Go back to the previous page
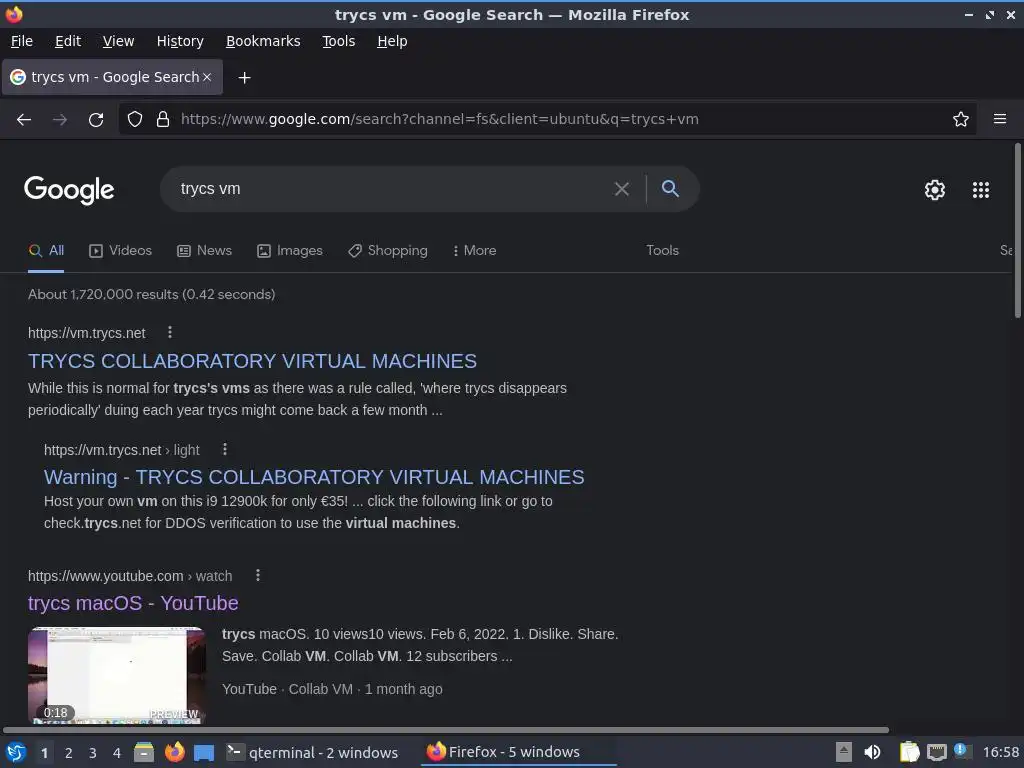This screenshot has width=1024, height=768. point(24,120)
